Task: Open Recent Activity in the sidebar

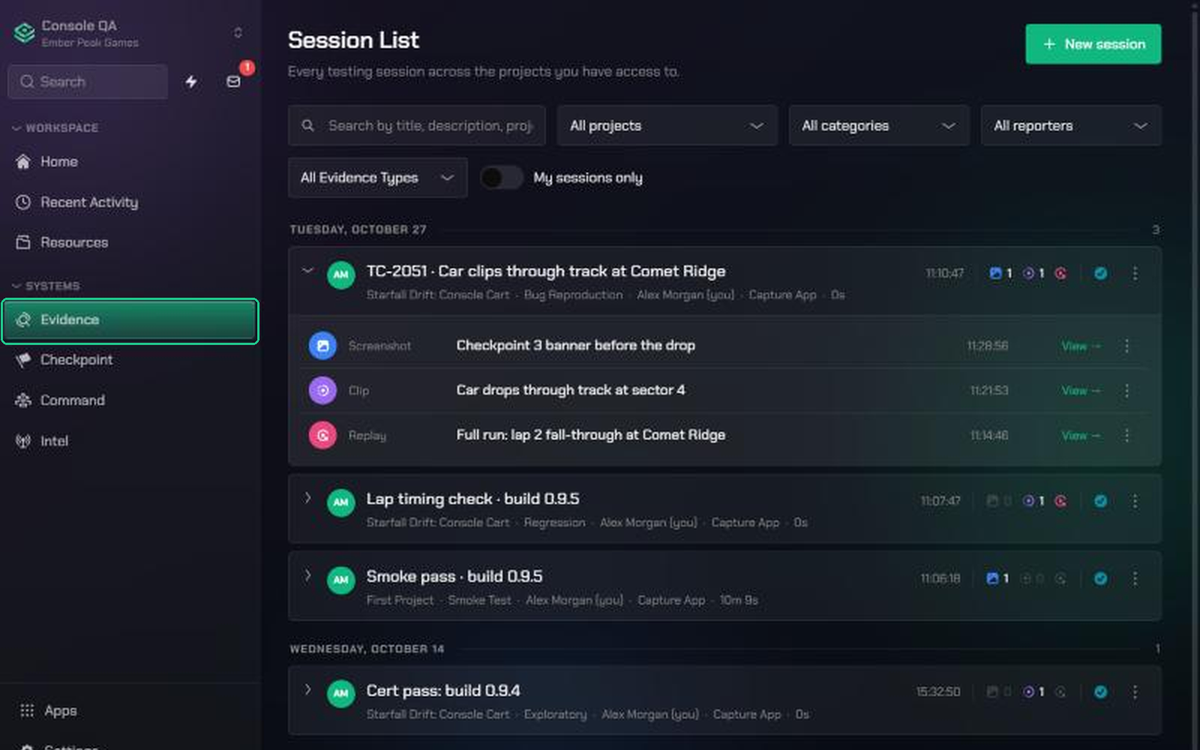Action: 130,202
